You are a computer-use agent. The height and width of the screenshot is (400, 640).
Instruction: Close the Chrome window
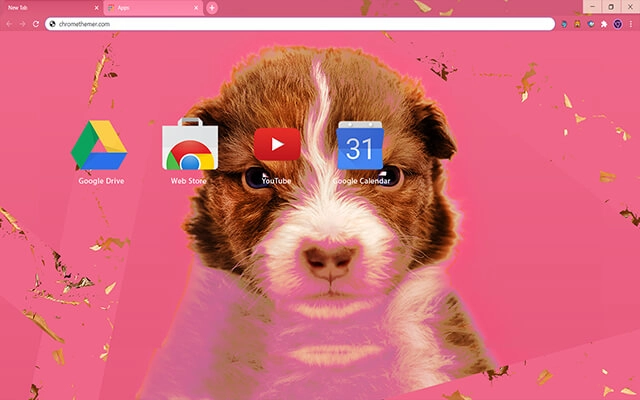point(630,7)
